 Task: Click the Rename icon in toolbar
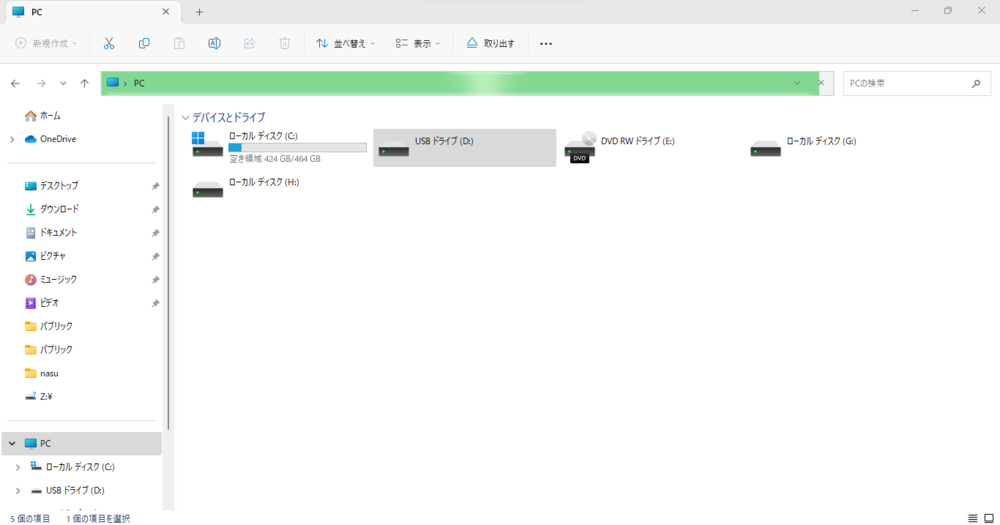[214, 44]
